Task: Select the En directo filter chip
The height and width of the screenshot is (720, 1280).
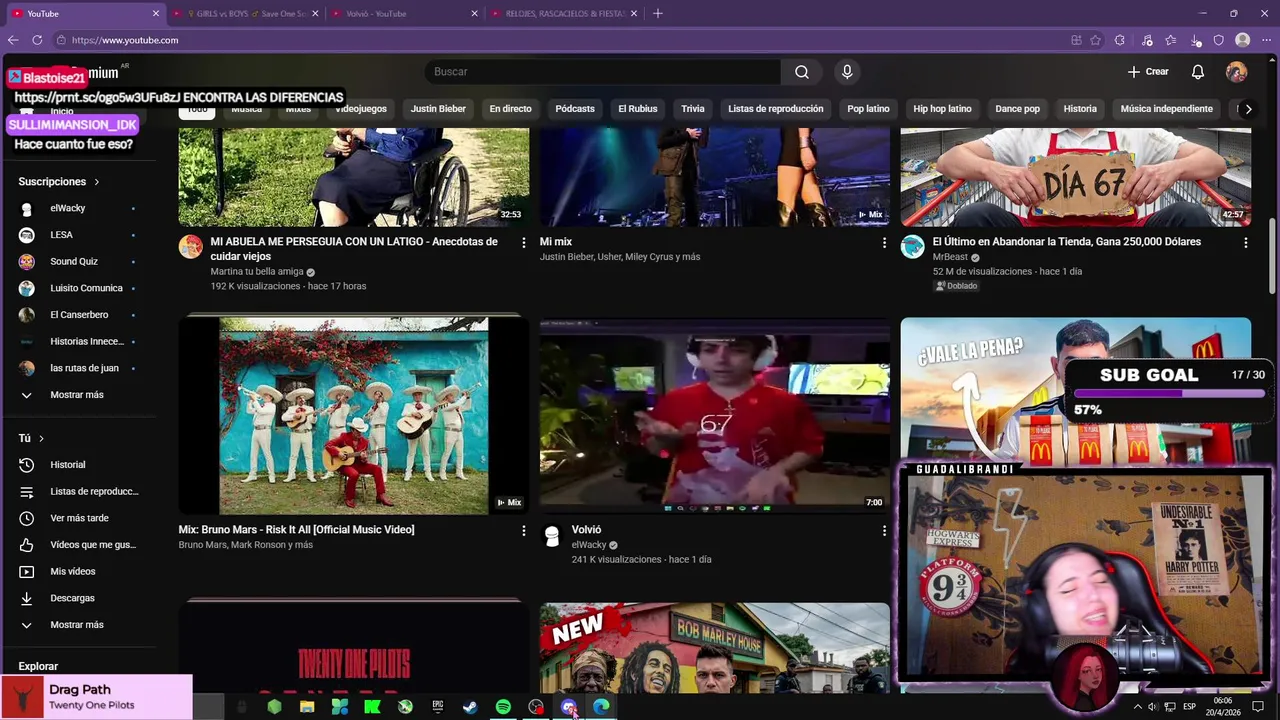Action: tap(510, 109)
